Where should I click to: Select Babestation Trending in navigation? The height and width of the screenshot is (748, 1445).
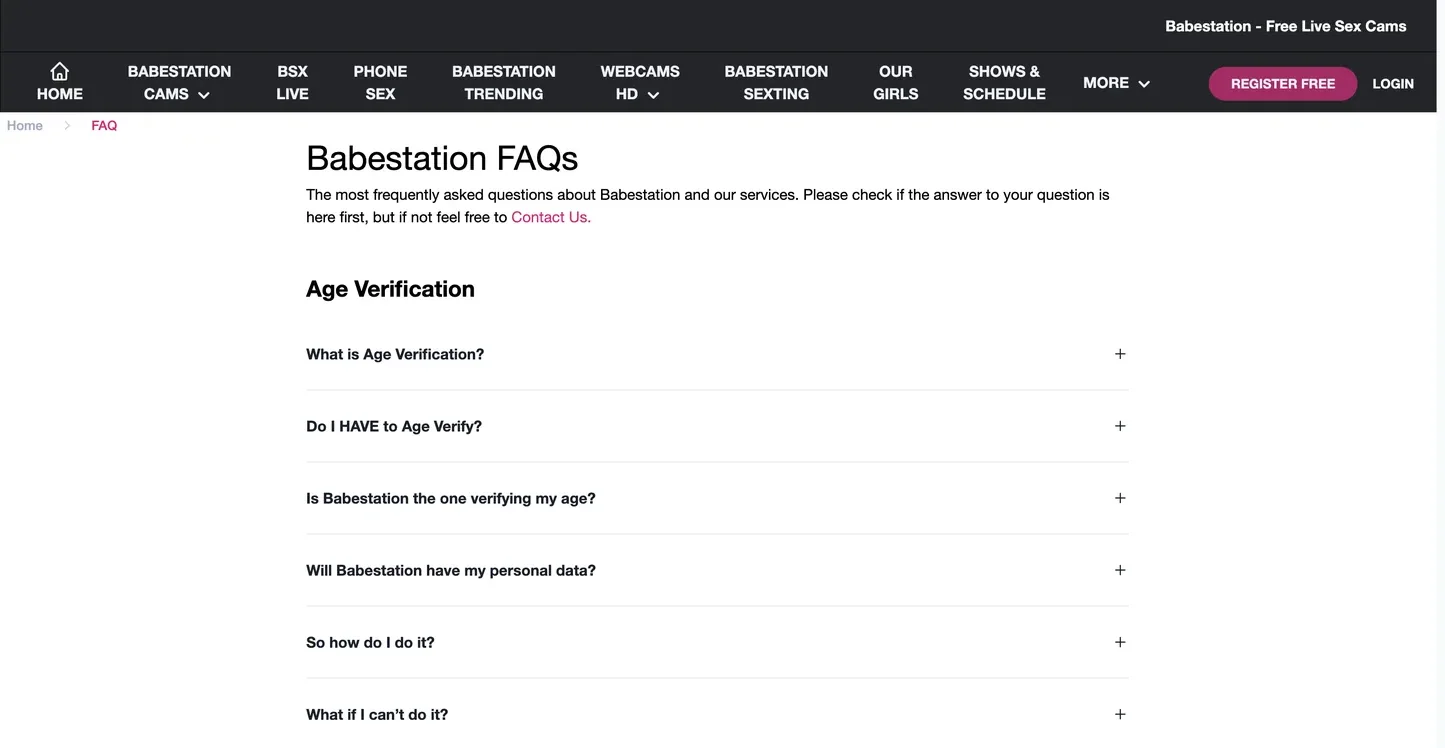pos(504,83)
